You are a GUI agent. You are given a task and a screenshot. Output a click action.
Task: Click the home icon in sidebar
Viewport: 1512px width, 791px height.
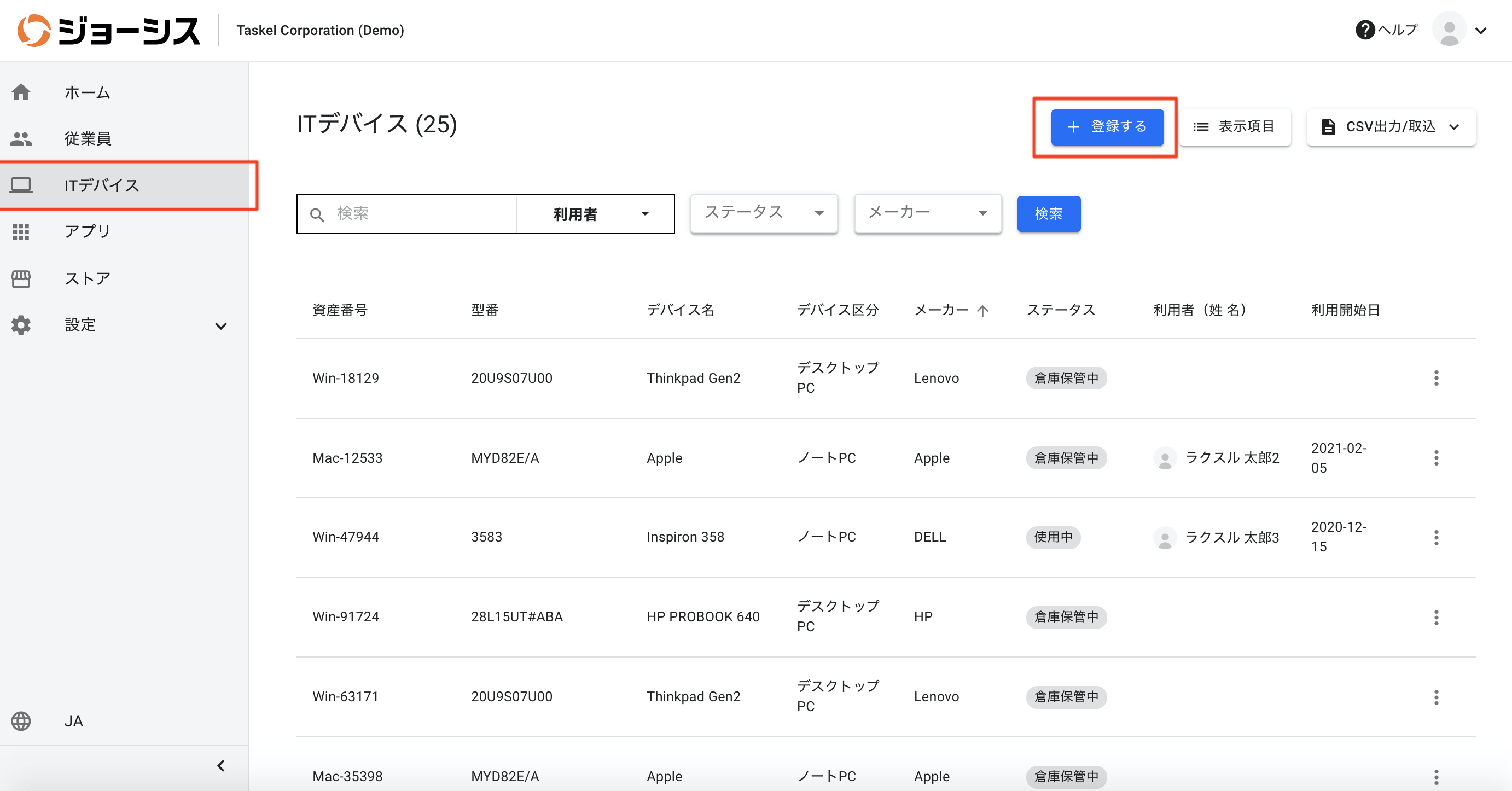pos(21,92)
